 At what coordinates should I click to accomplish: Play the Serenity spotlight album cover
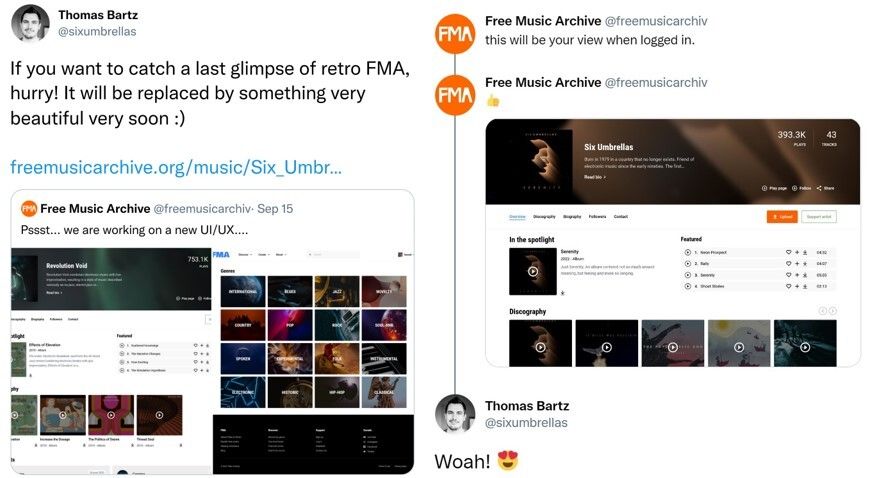533,271
